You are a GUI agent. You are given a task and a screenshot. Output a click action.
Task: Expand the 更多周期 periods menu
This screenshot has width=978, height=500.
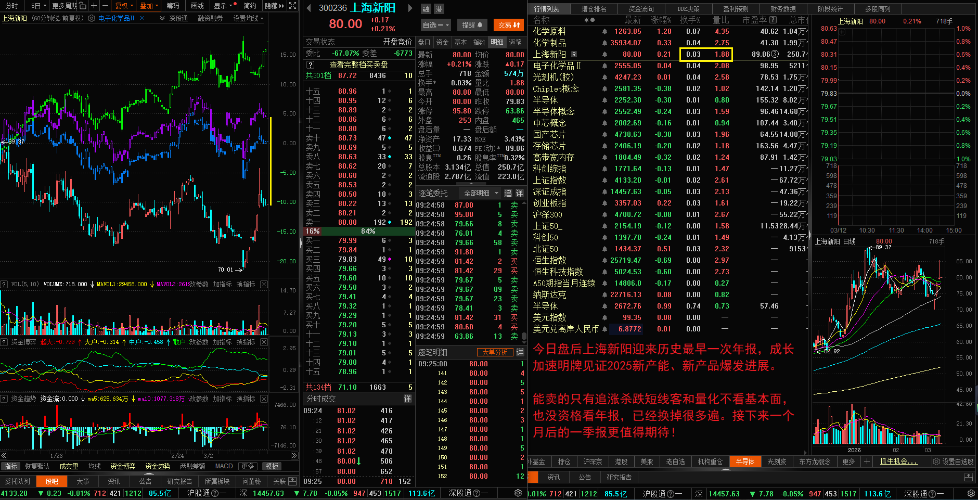coord(64,6)
